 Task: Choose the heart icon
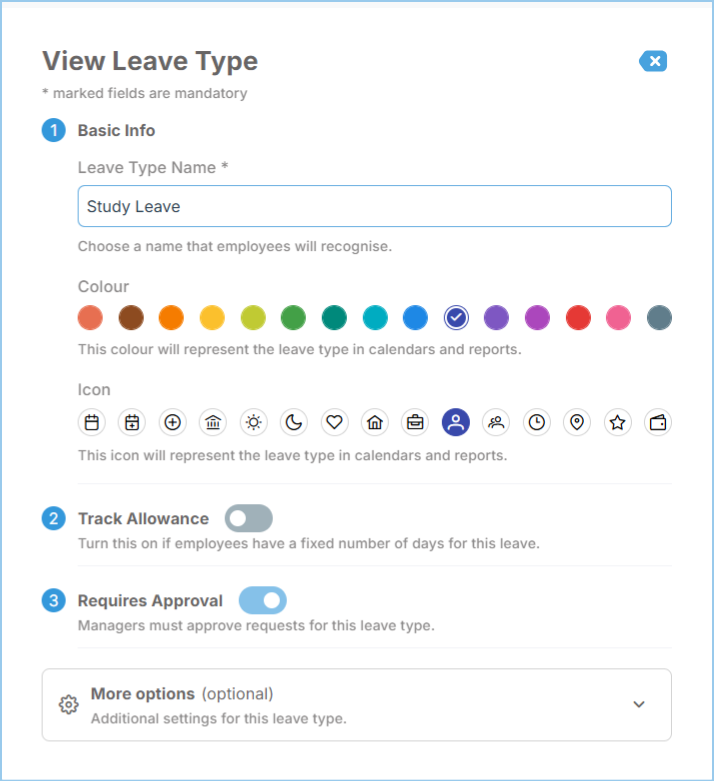click(334, 422)
